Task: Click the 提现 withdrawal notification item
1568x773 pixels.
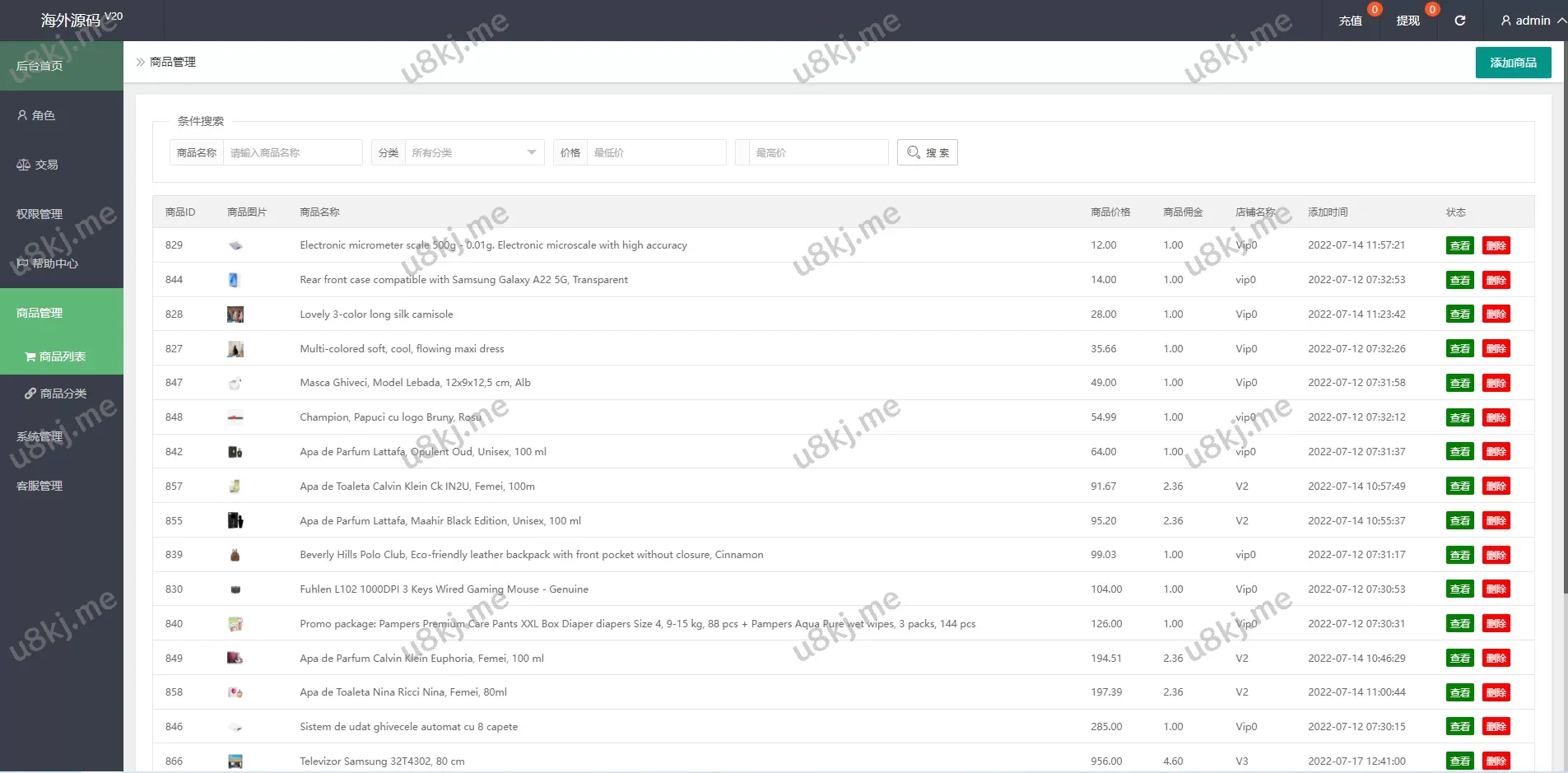Action: 1408,21
